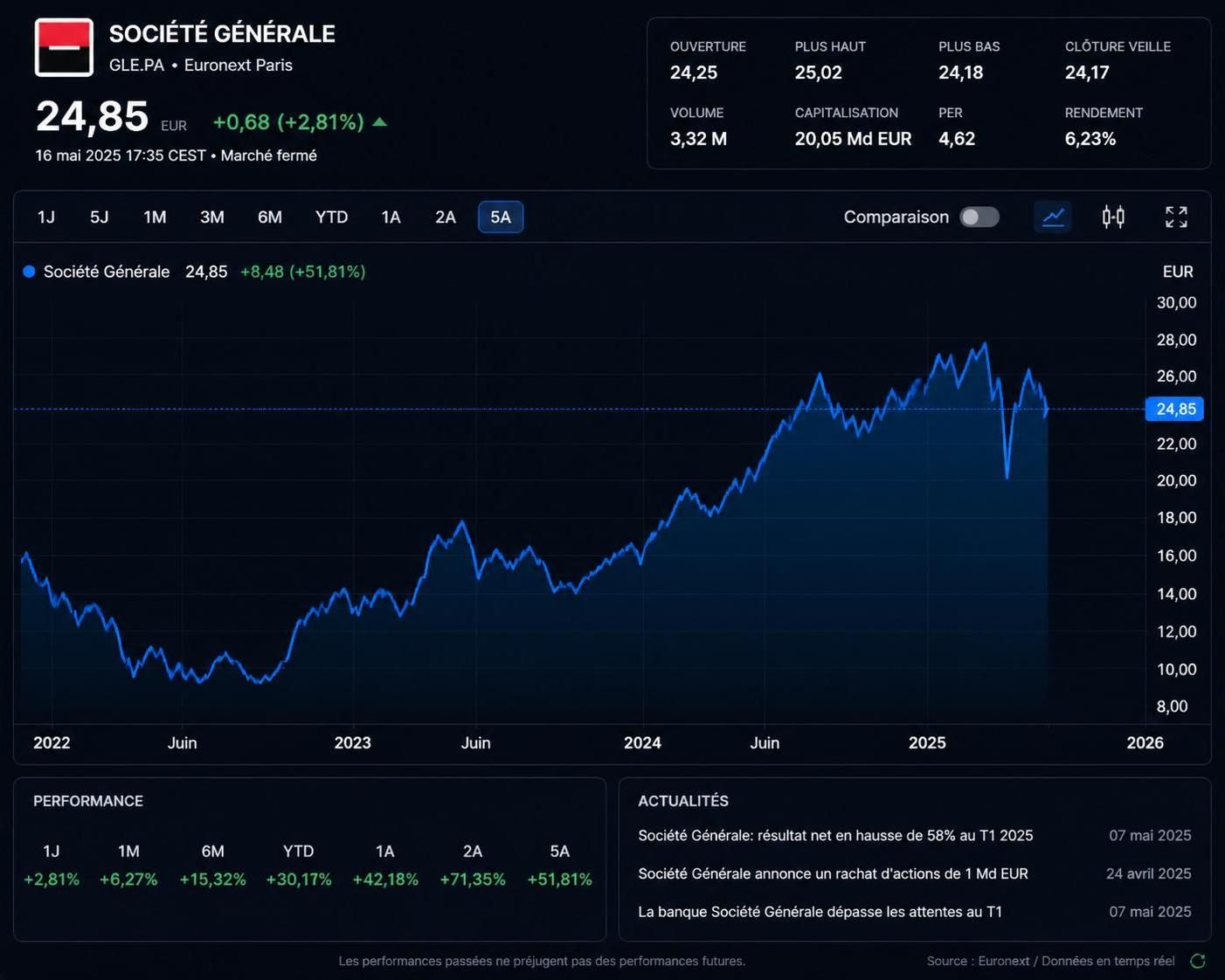The image size is (1225, 980).
Task: Click the large 24,85 current price
Action: [92, 116]
